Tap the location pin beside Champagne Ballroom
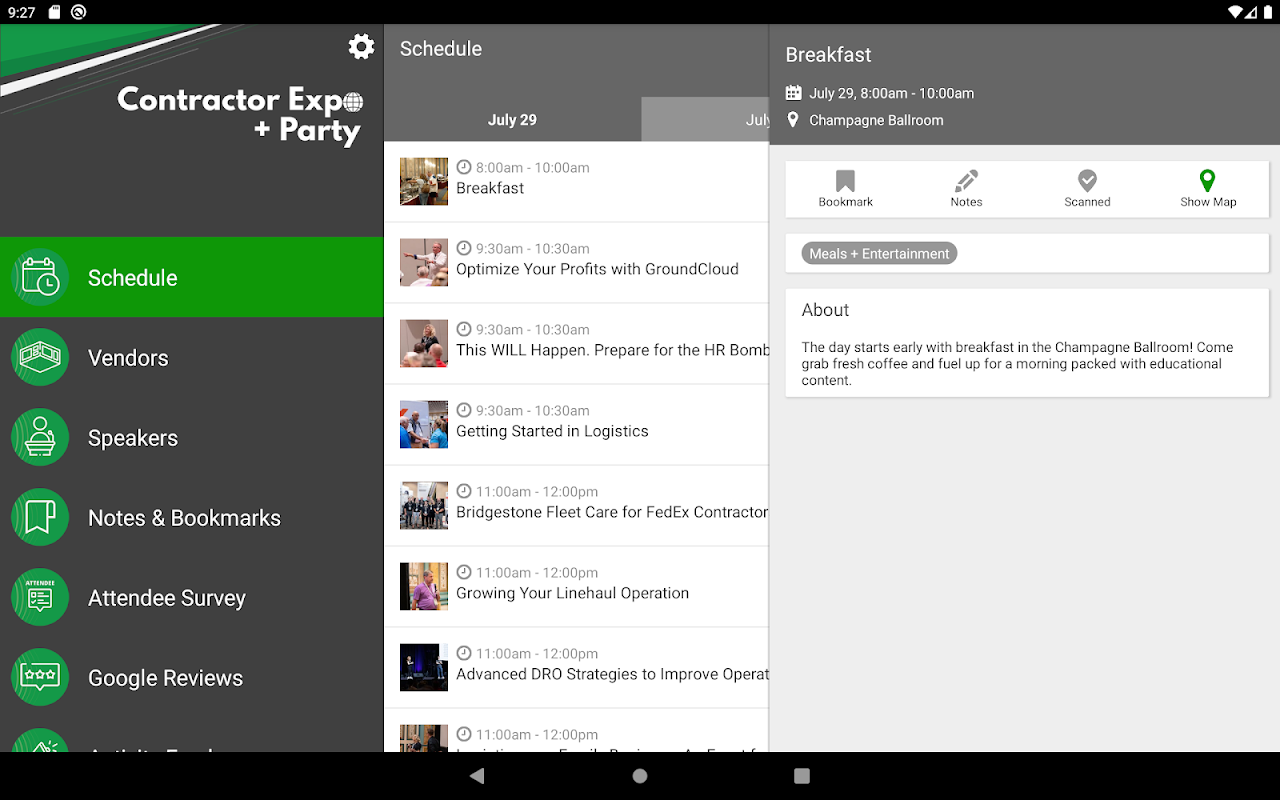 tap(794, 120)
